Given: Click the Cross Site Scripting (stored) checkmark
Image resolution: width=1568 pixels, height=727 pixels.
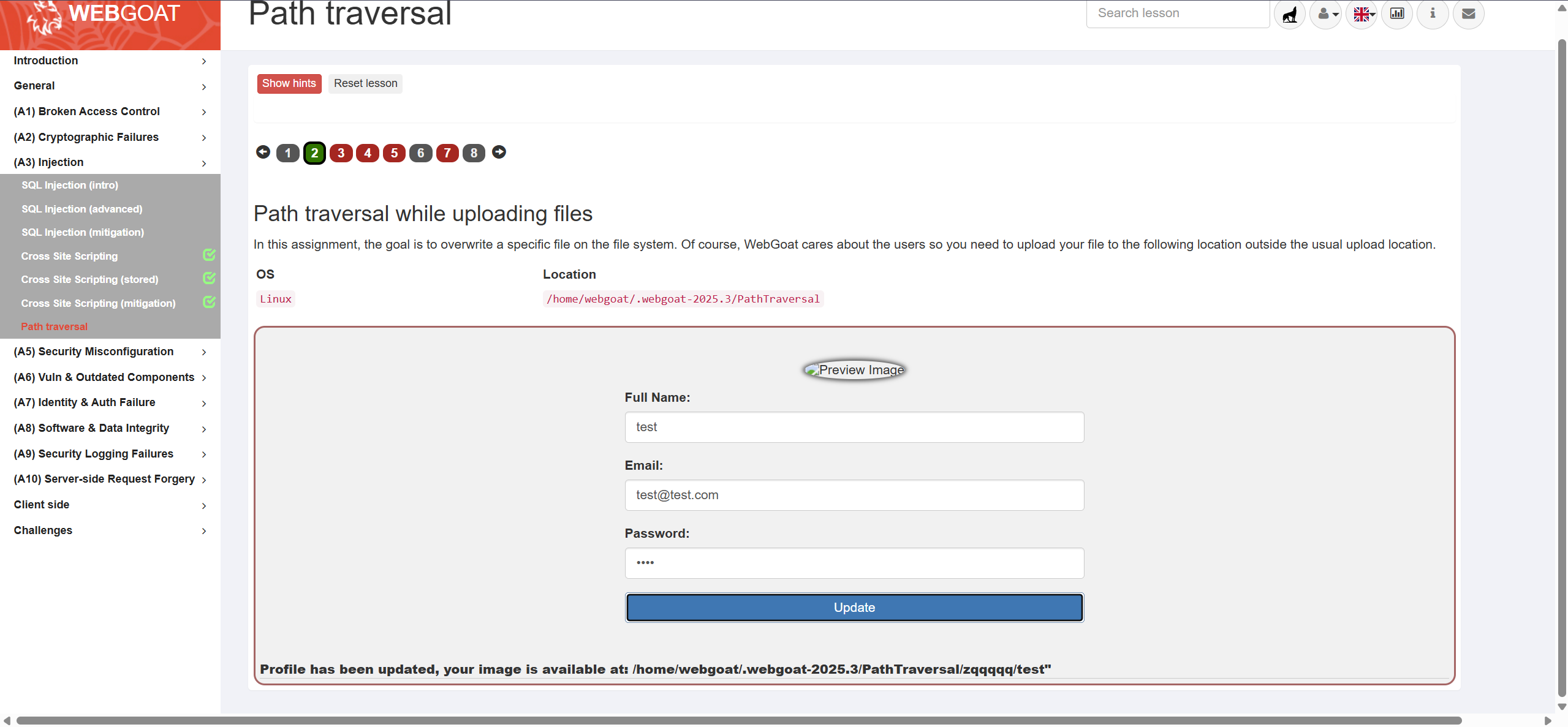Looking at the screenshot, I should (209, 278).
